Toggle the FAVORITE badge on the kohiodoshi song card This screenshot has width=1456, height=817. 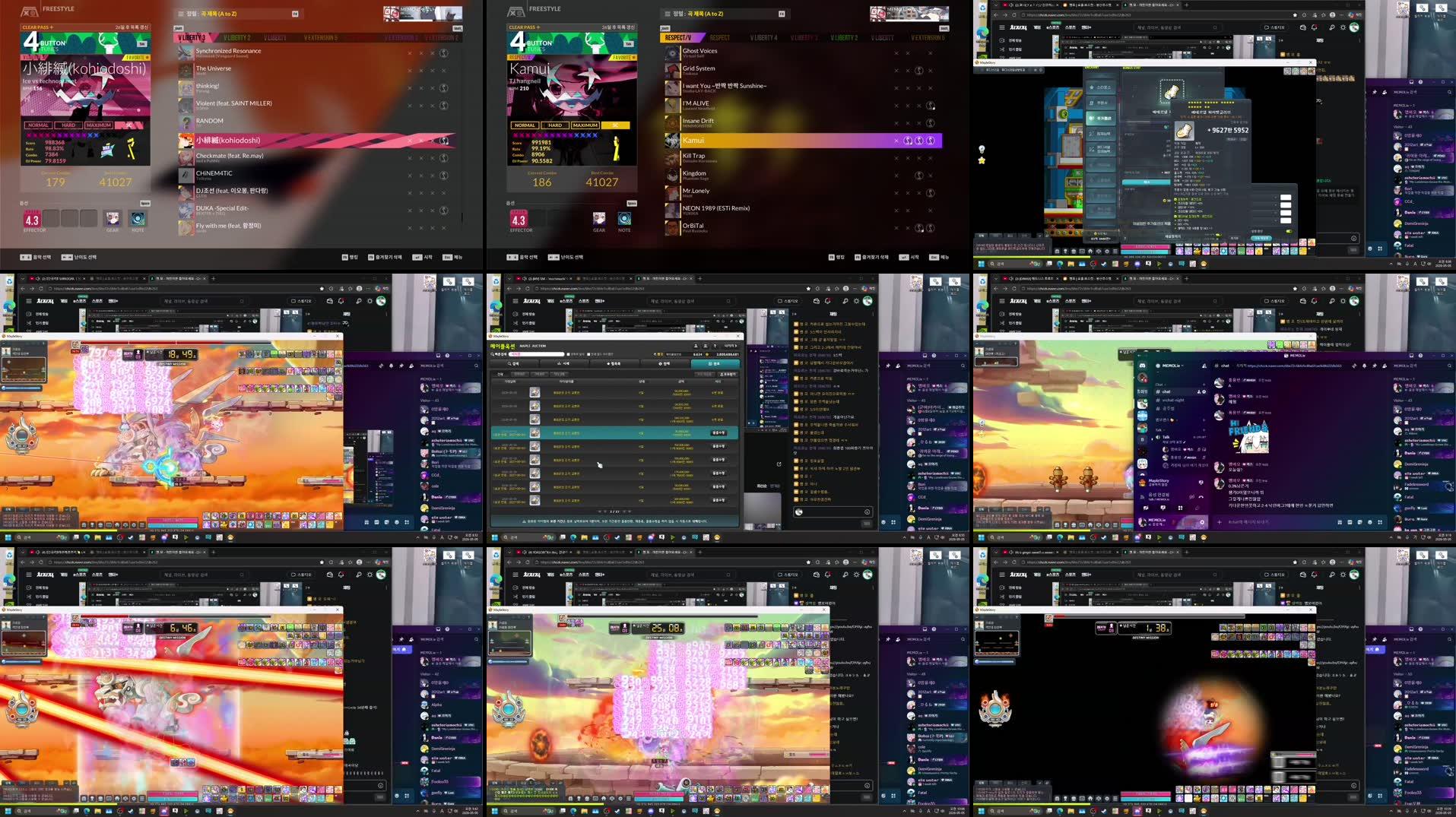coord(137,57)
